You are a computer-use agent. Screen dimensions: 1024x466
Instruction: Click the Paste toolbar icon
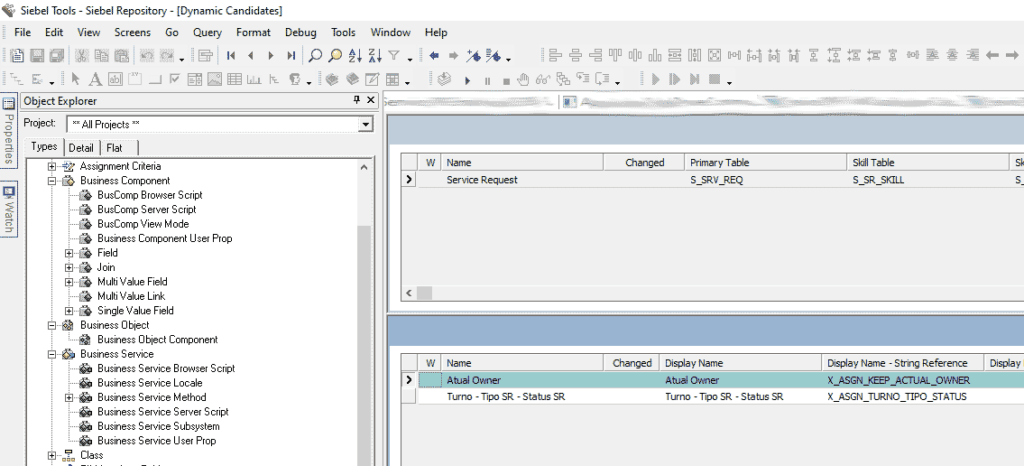click(x=121, y=56)
